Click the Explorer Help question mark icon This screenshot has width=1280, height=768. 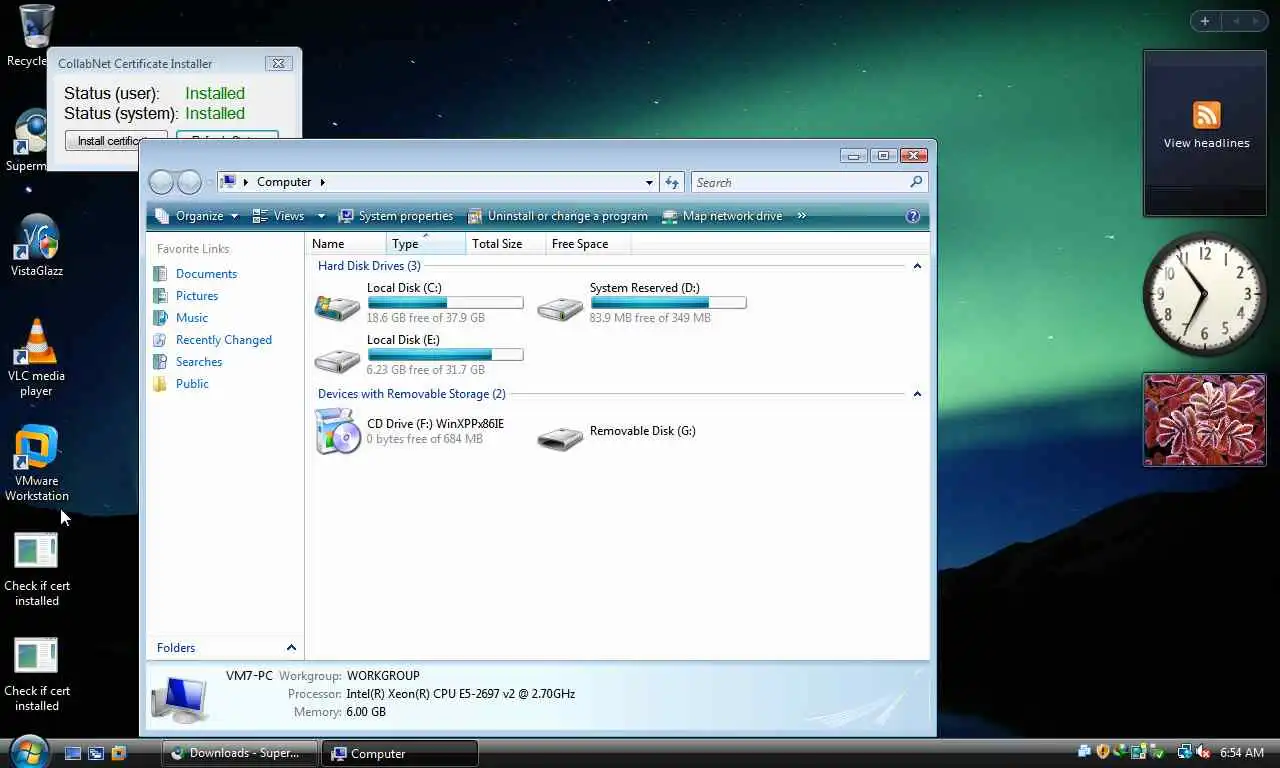pos(912,216)
